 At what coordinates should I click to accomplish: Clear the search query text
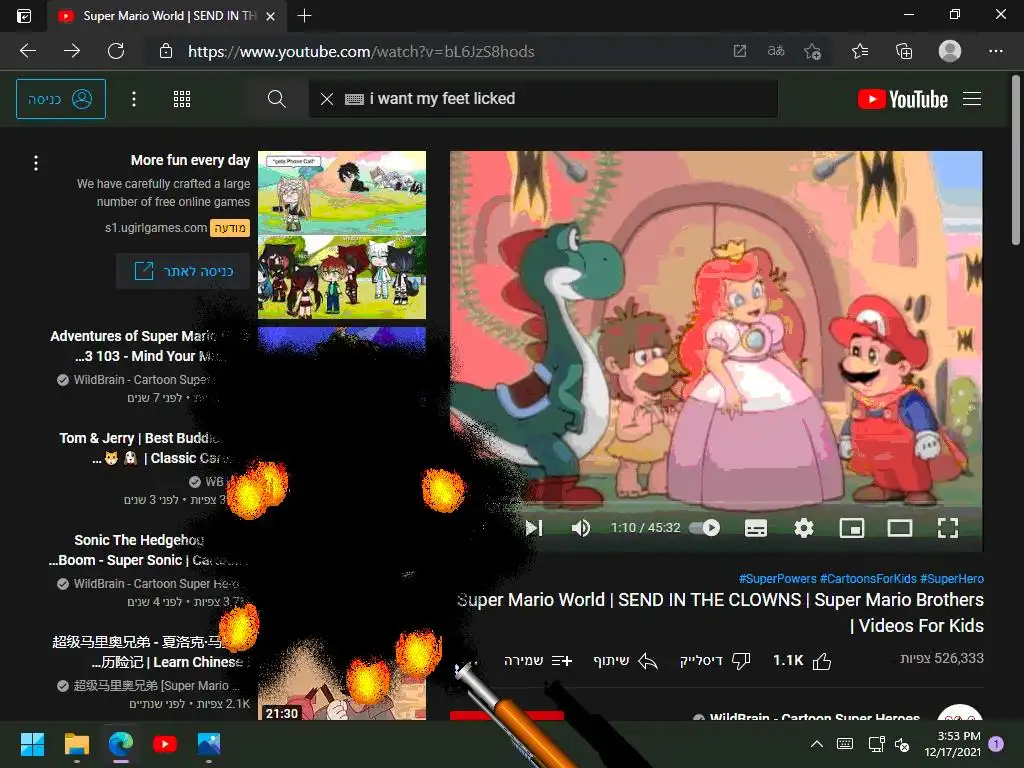[327, 99]
